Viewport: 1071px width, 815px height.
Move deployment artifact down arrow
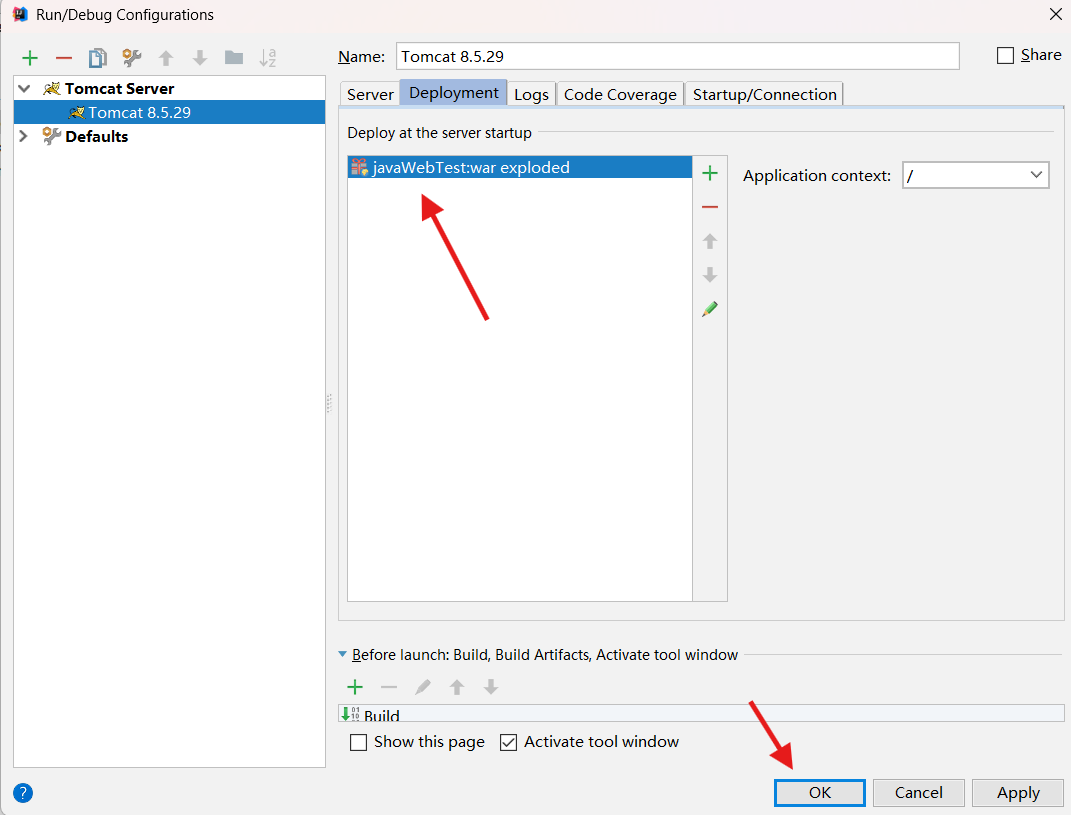(710, 275)
